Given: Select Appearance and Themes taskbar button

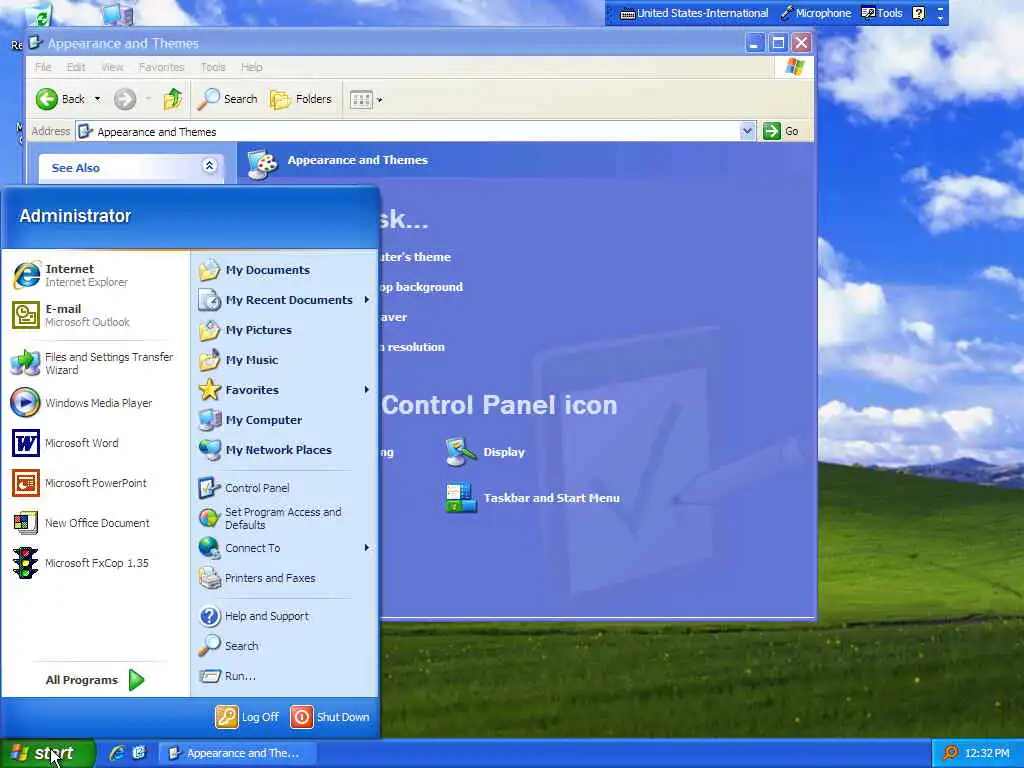Looking at the screenshot, I should coord(236,754).
